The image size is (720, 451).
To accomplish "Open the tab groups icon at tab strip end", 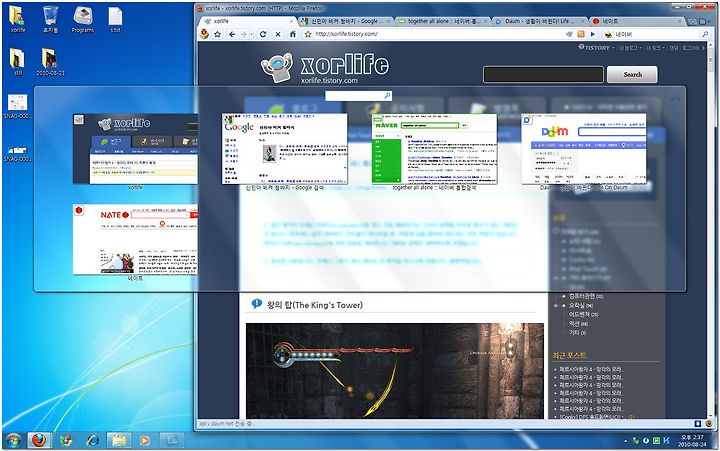I will [703, 22].
